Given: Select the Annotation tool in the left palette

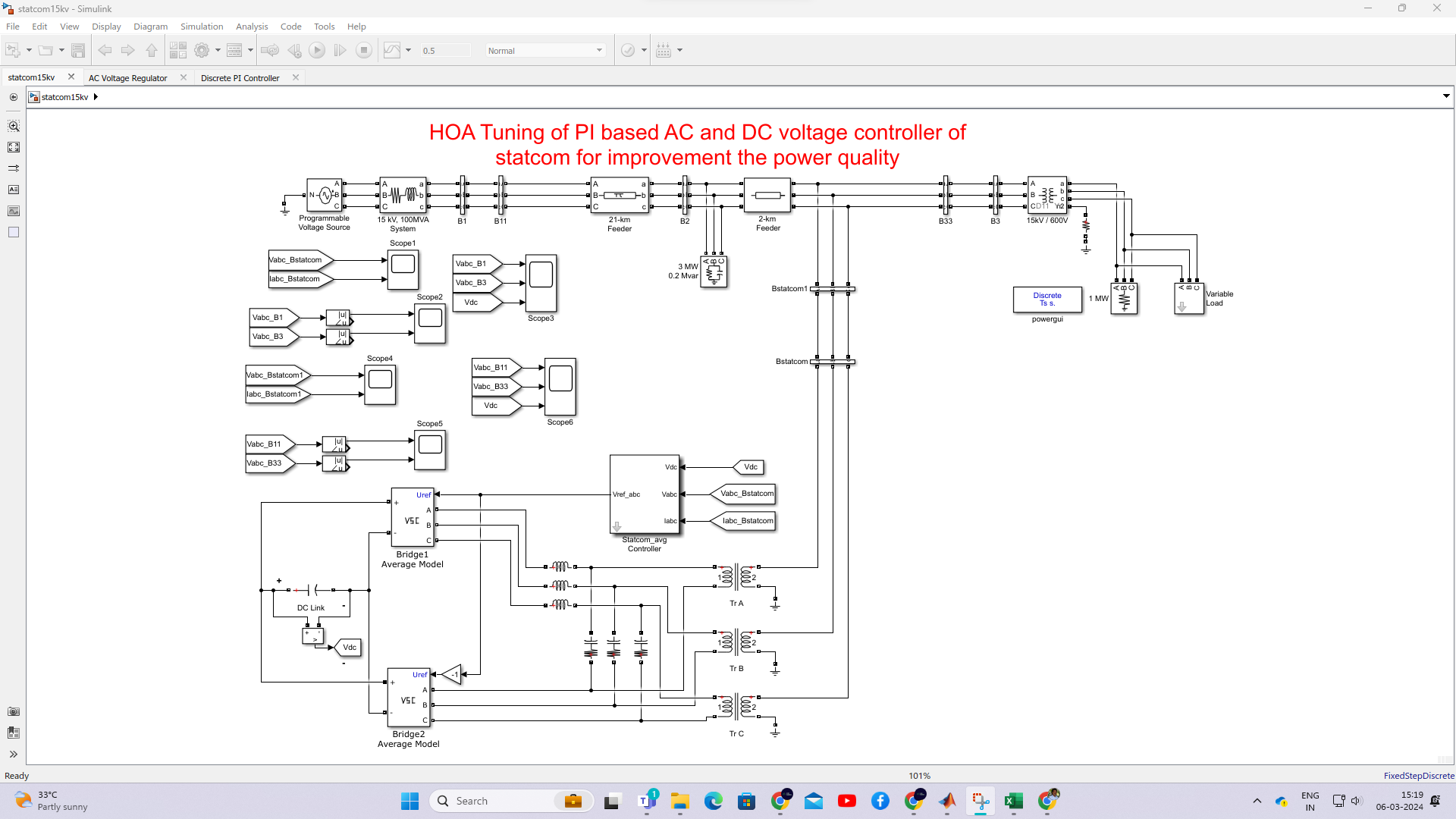Looking at the screenshot, I should coord(14,190).
